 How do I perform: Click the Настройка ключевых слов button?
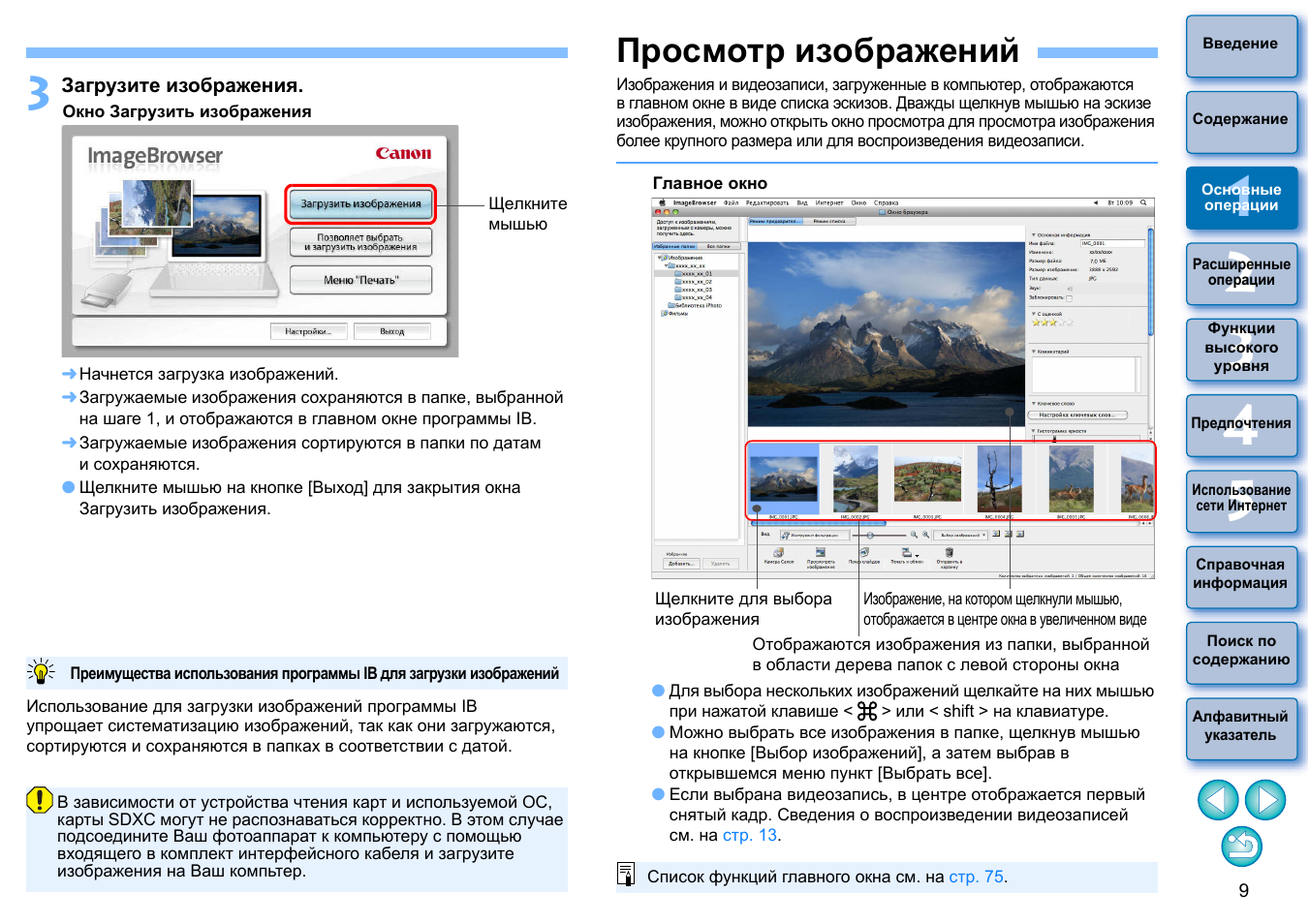pos(1078,415)
